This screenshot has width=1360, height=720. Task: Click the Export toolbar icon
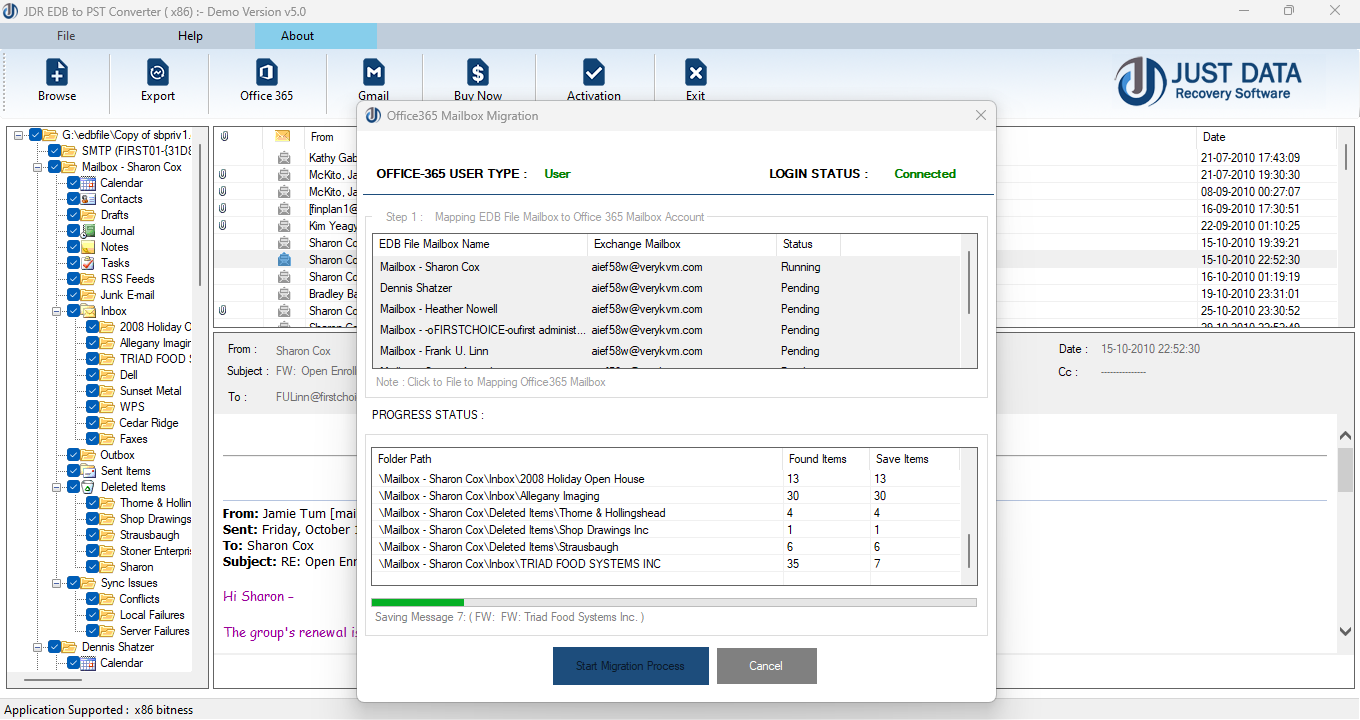157,80
